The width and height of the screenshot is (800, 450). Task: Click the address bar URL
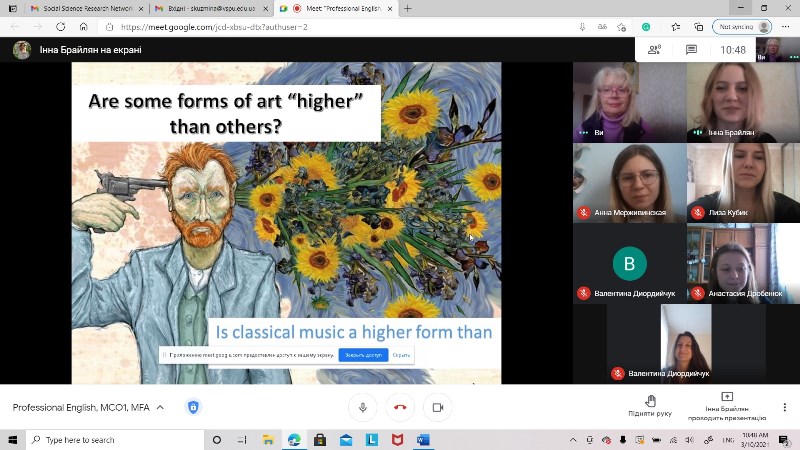point(214,27)
